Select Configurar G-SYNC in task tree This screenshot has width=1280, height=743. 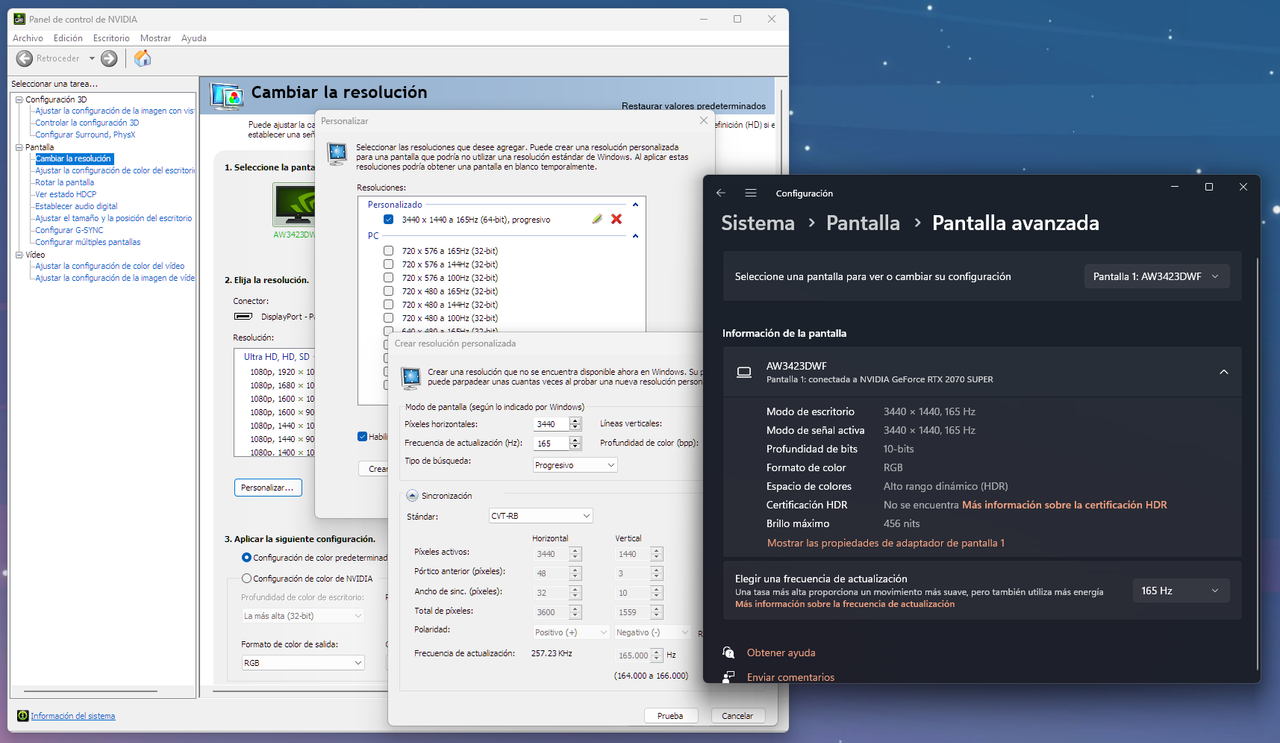point(69,230)
